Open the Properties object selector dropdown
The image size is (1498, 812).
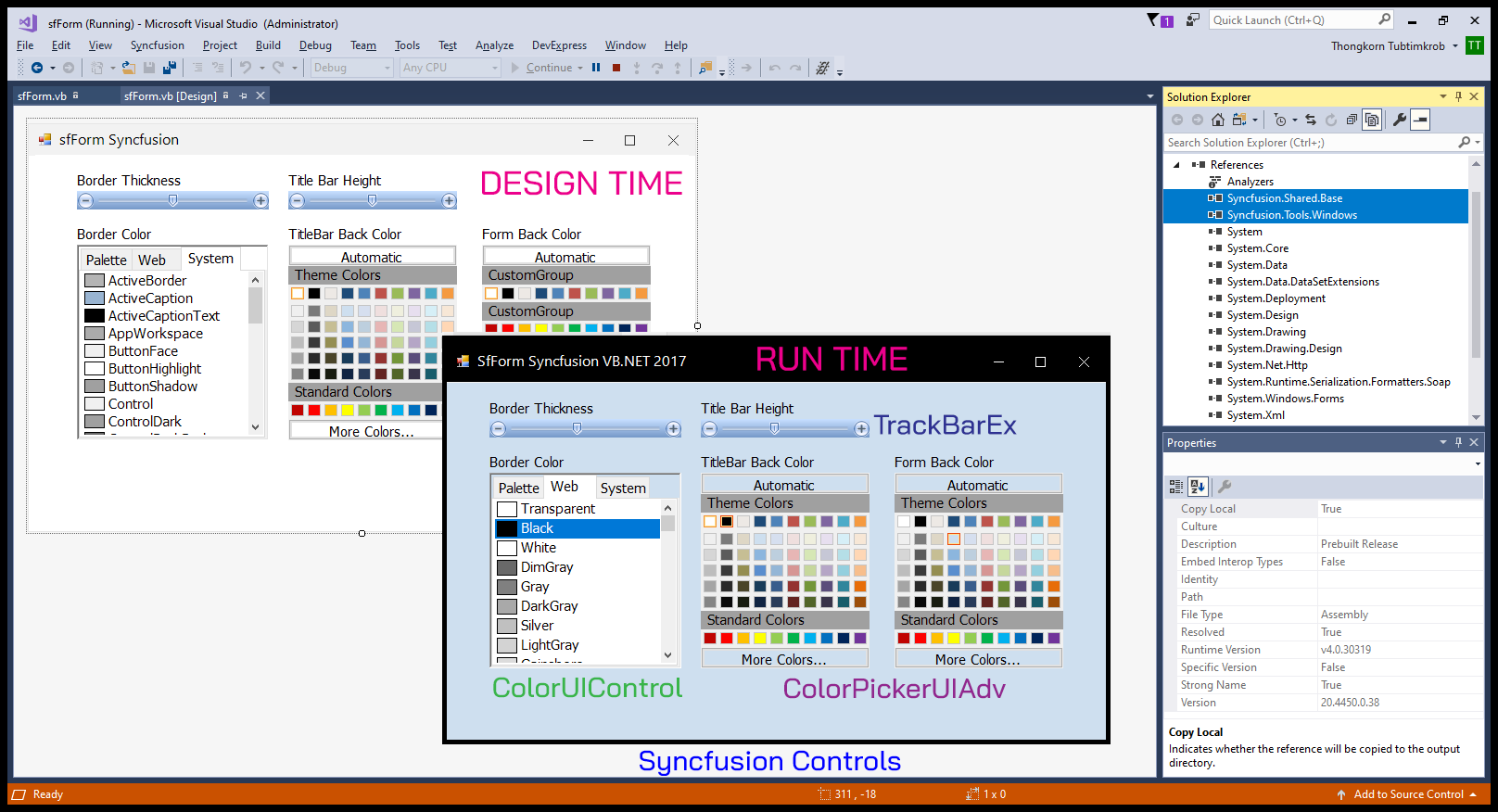(x=1478, y=463)
